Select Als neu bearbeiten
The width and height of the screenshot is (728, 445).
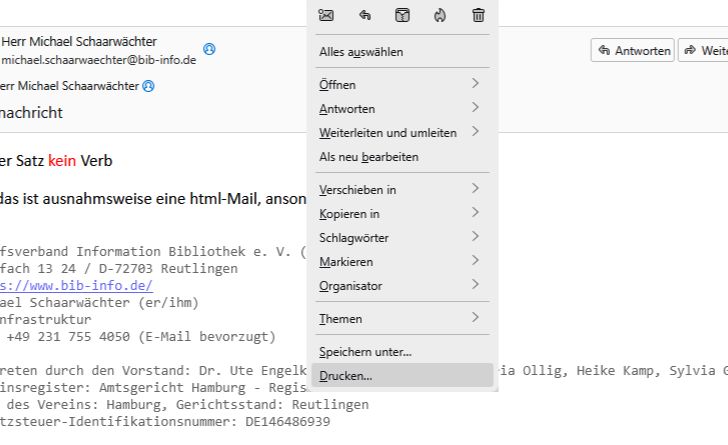(x=369, y=157)
